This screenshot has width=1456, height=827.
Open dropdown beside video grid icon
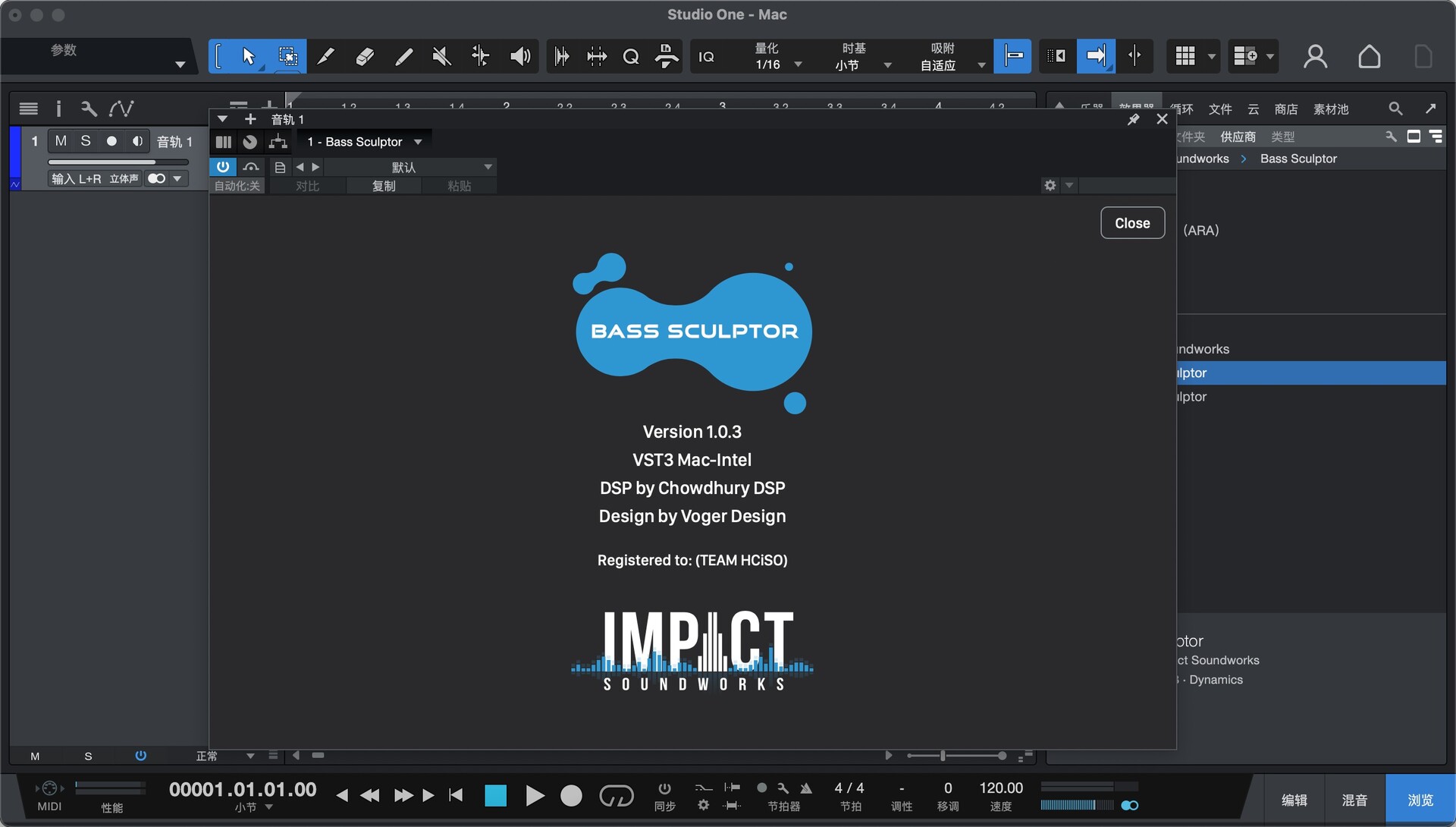tap(1212, 56)
